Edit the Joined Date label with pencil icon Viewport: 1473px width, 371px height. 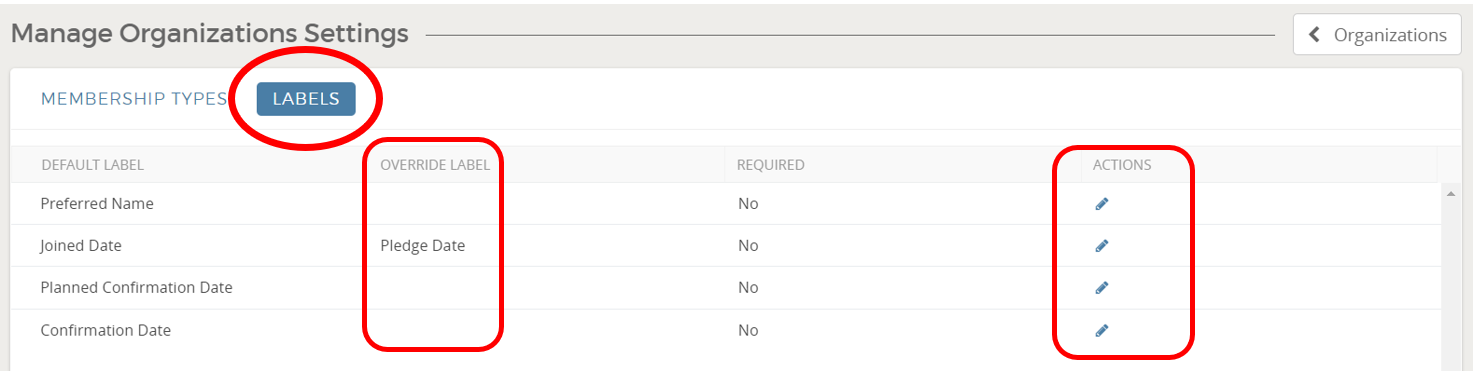click(1102, 246)
